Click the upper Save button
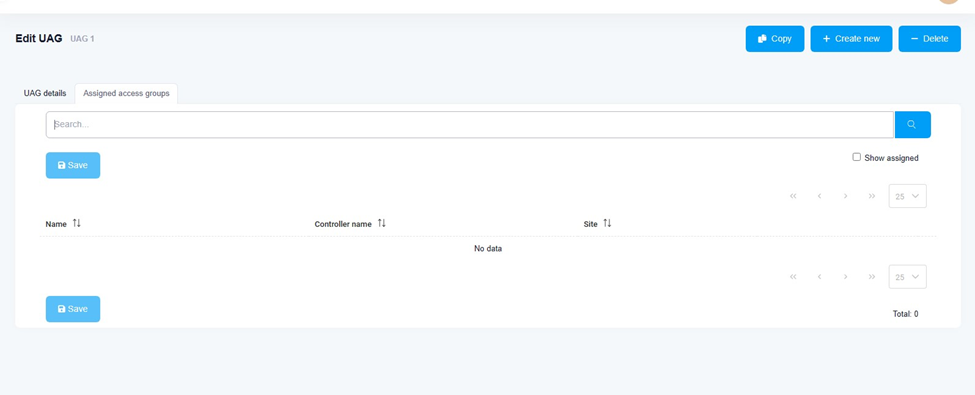 (x=73, y=165)
